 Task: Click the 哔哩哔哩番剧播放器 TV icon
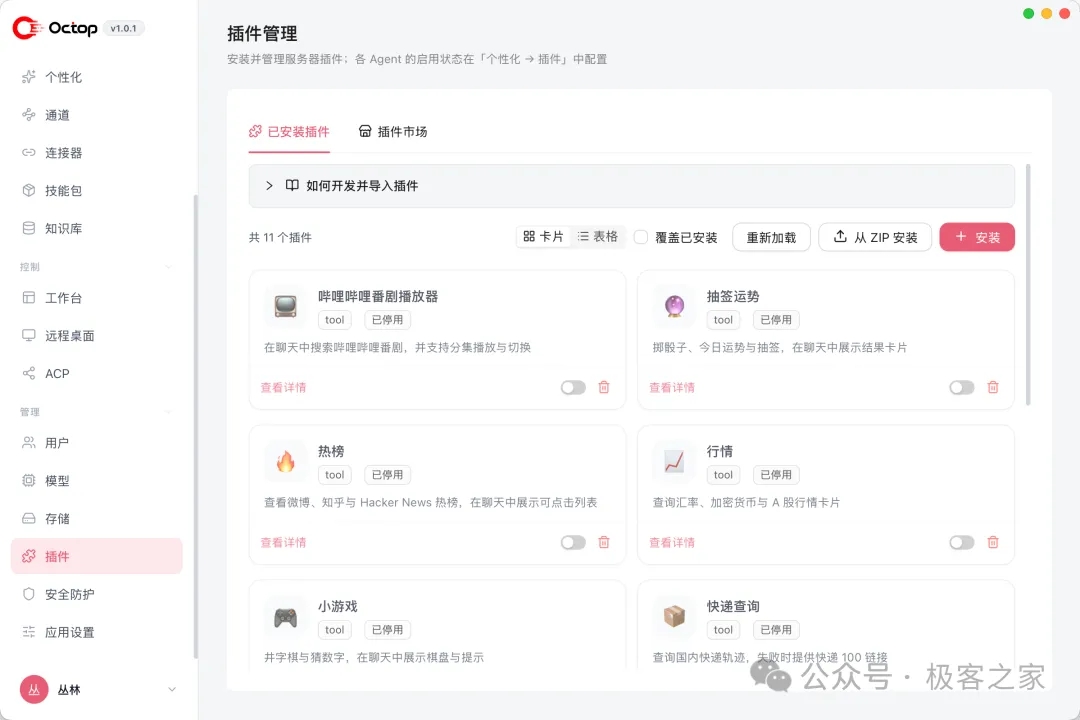click(x=285, y=306)
